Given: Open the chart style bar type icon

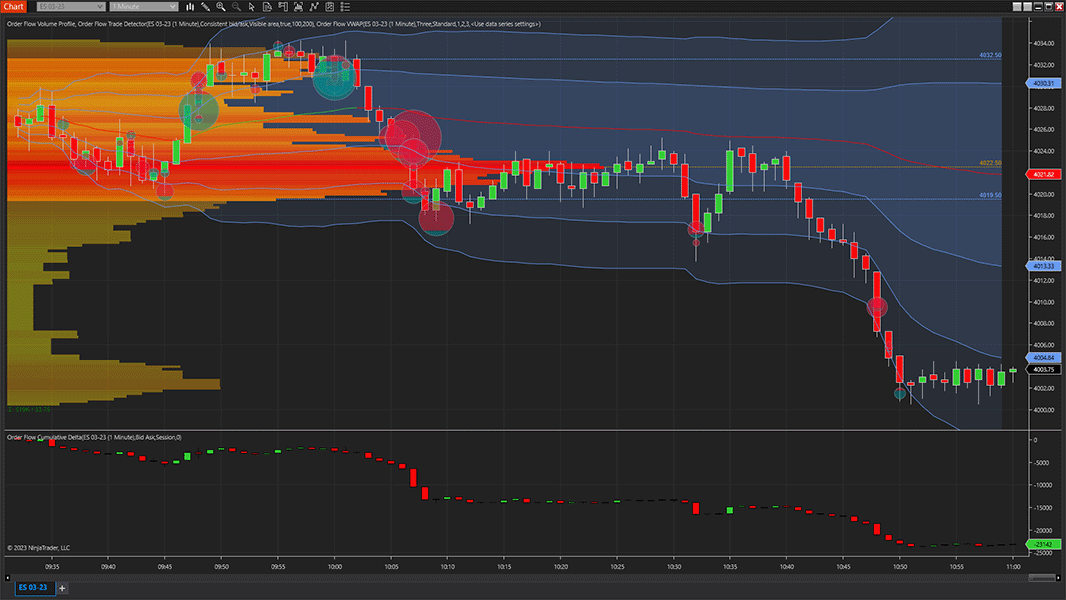Looking at the screenshot, I should click(x=190, y=6).
